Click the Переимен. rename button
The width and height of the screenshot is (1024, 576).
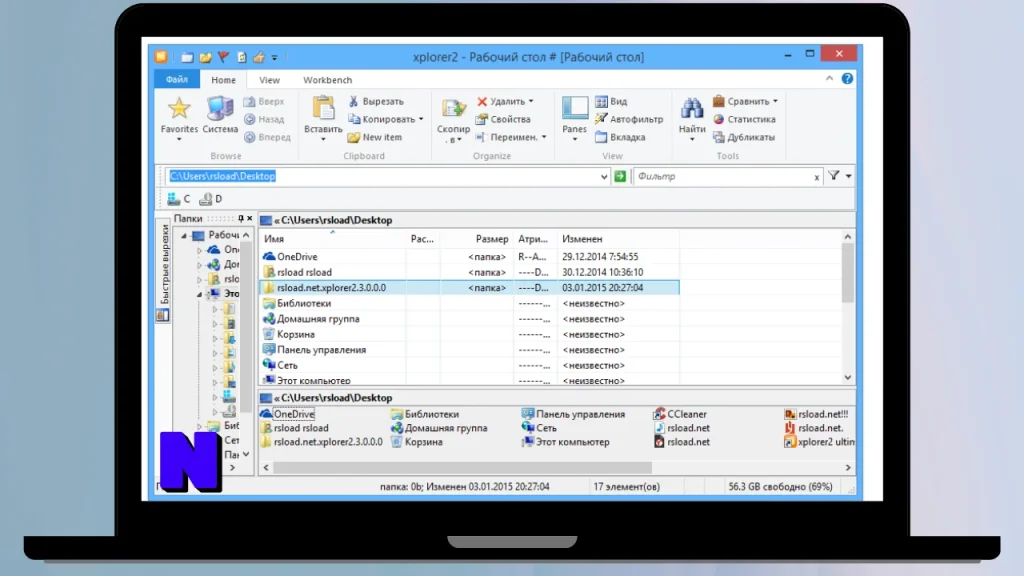pyautogui.click(x=507, y=137)
